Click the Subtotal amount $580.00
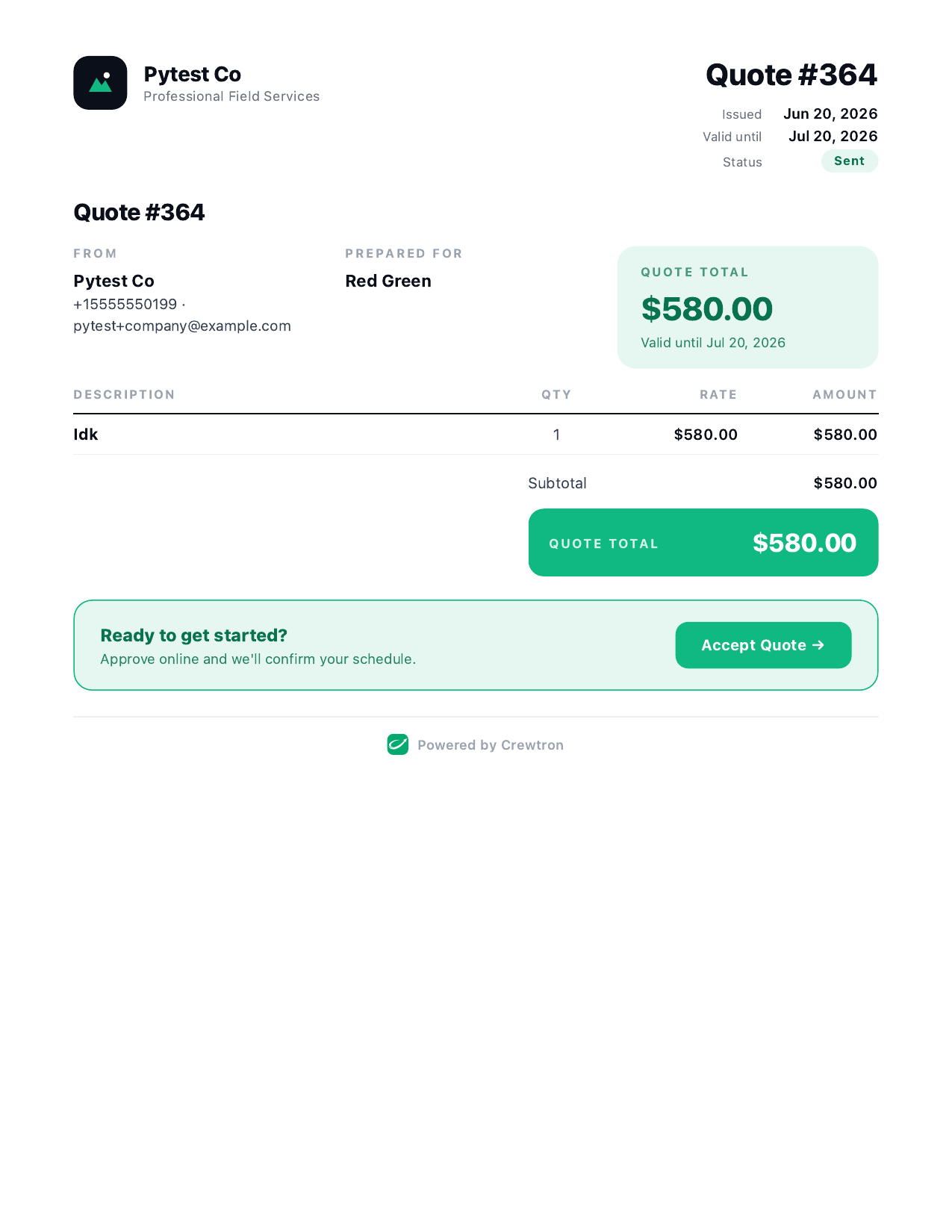Viewport: 952px width, 1232px height. [x=845, y=483]
